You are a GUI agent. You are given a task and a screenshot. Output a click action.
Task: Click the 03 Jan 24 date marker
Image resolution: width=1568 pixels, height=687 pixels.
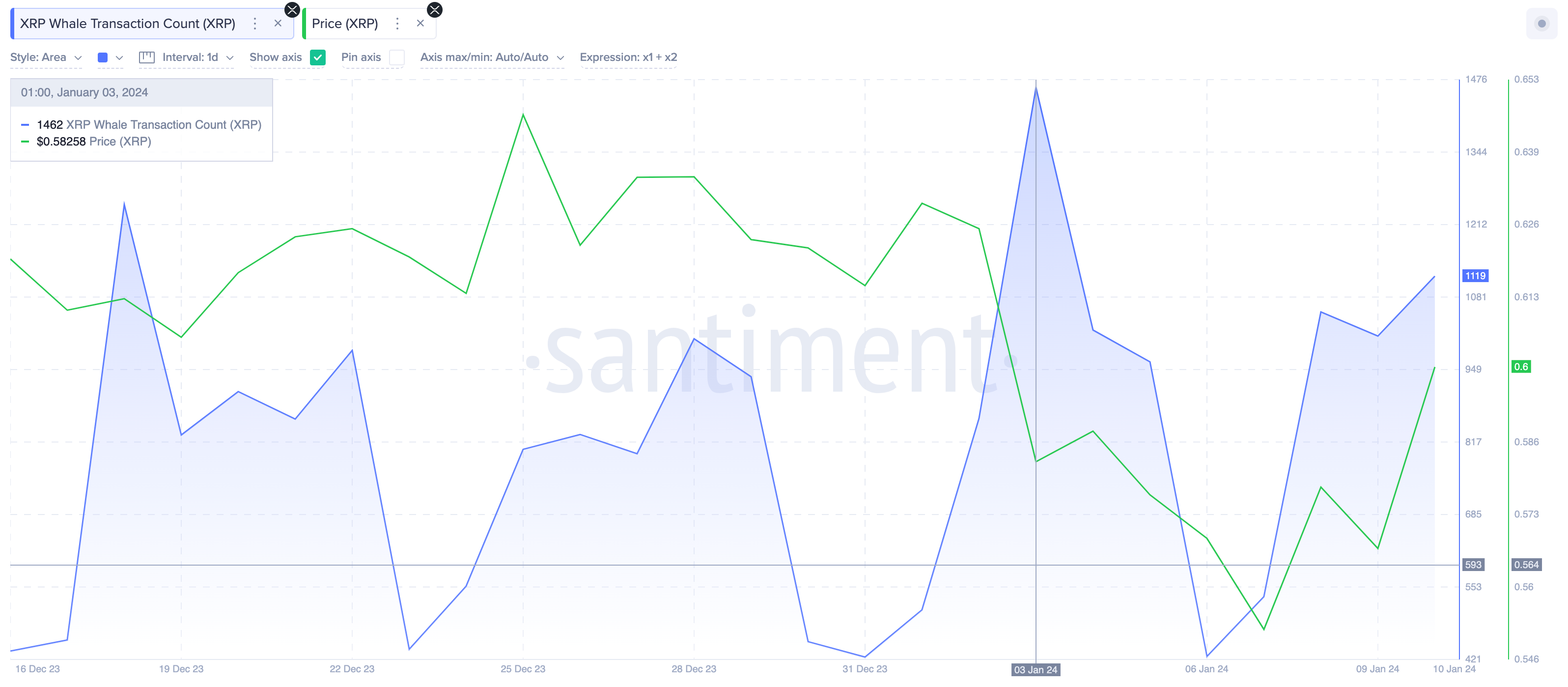coord(1036,669)
